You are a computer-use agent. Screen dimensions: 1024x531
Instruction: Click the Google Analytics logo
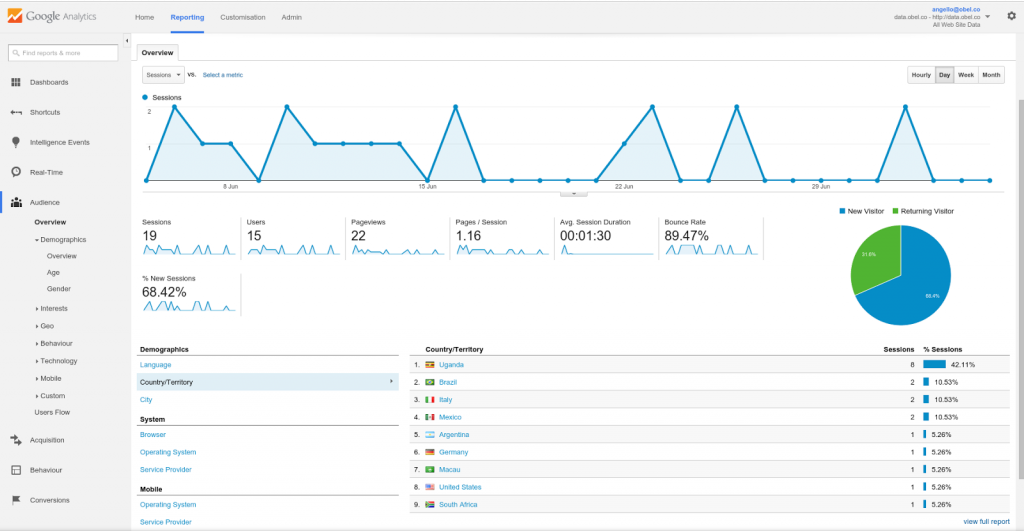[52, 16]
